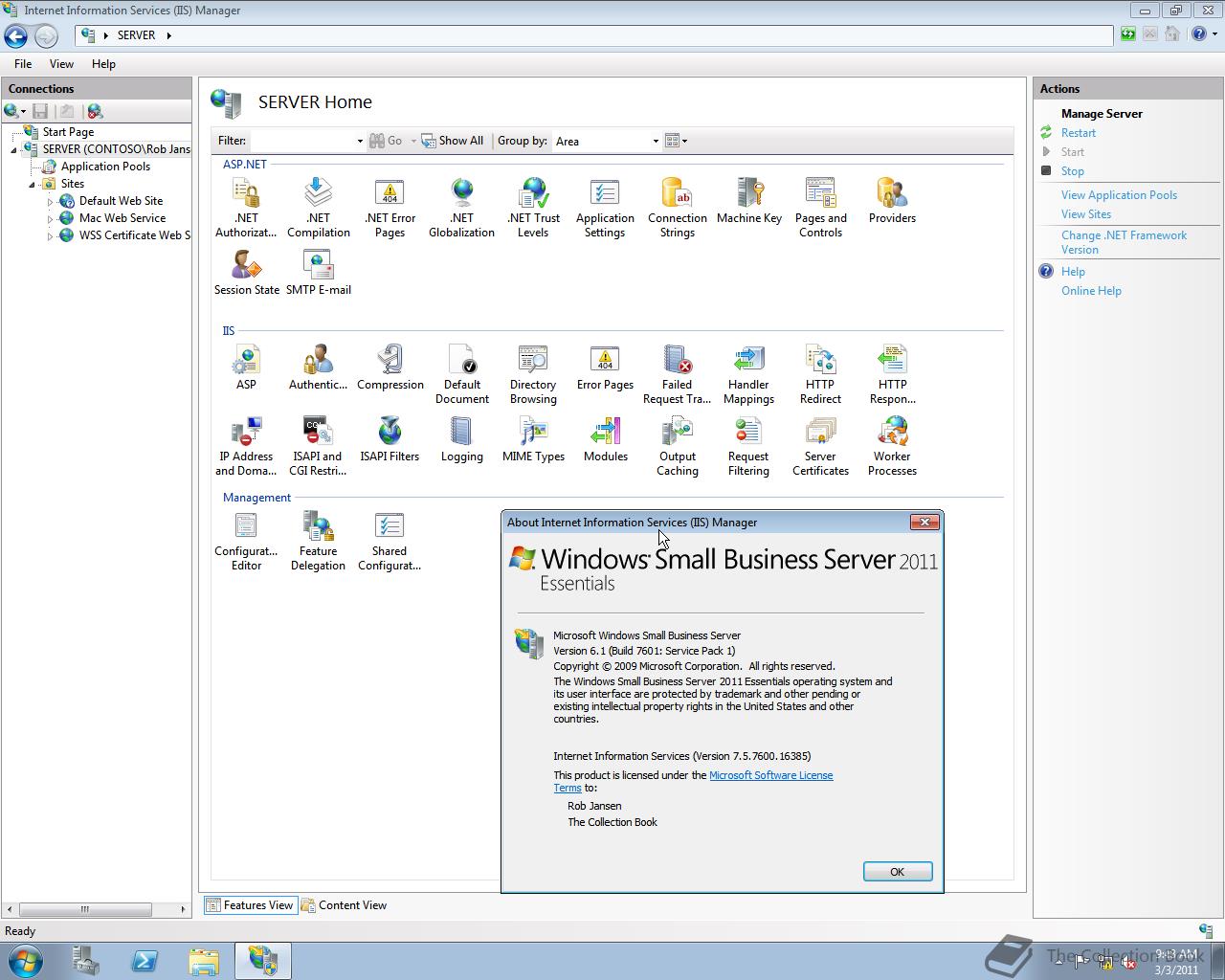Click Stop in Actions pane
The image size is (1225, 980).
pyautogui.click(x=1072, y=171)
